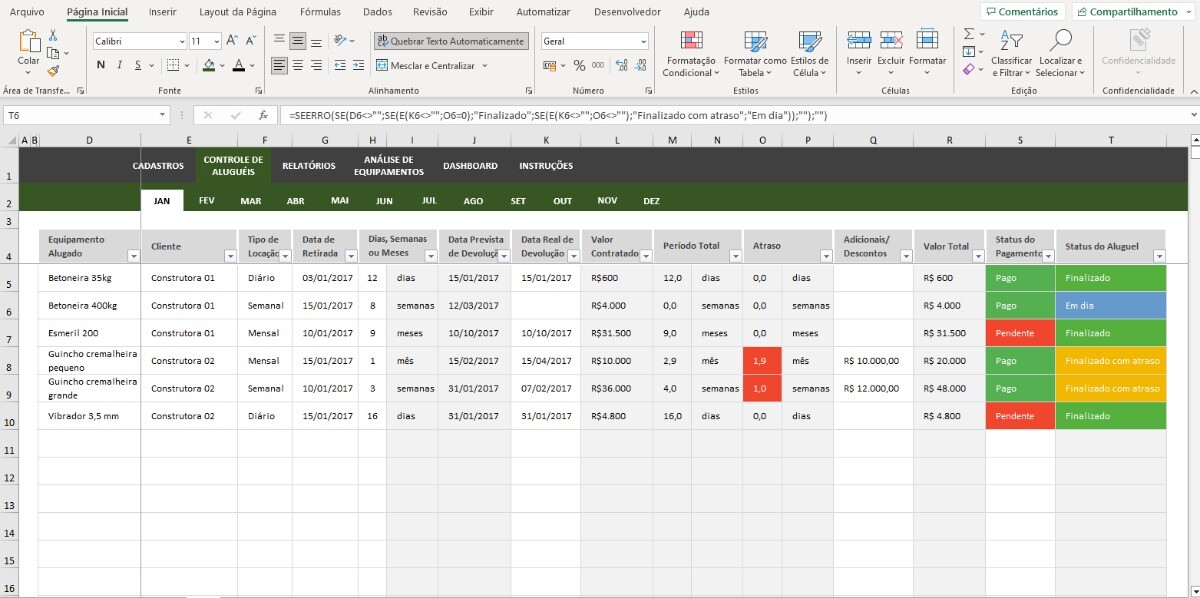Viewport: 1200px width, 598px height.
Task: Click the Formatar como Tabela icon
Action: tap(755, 53)
